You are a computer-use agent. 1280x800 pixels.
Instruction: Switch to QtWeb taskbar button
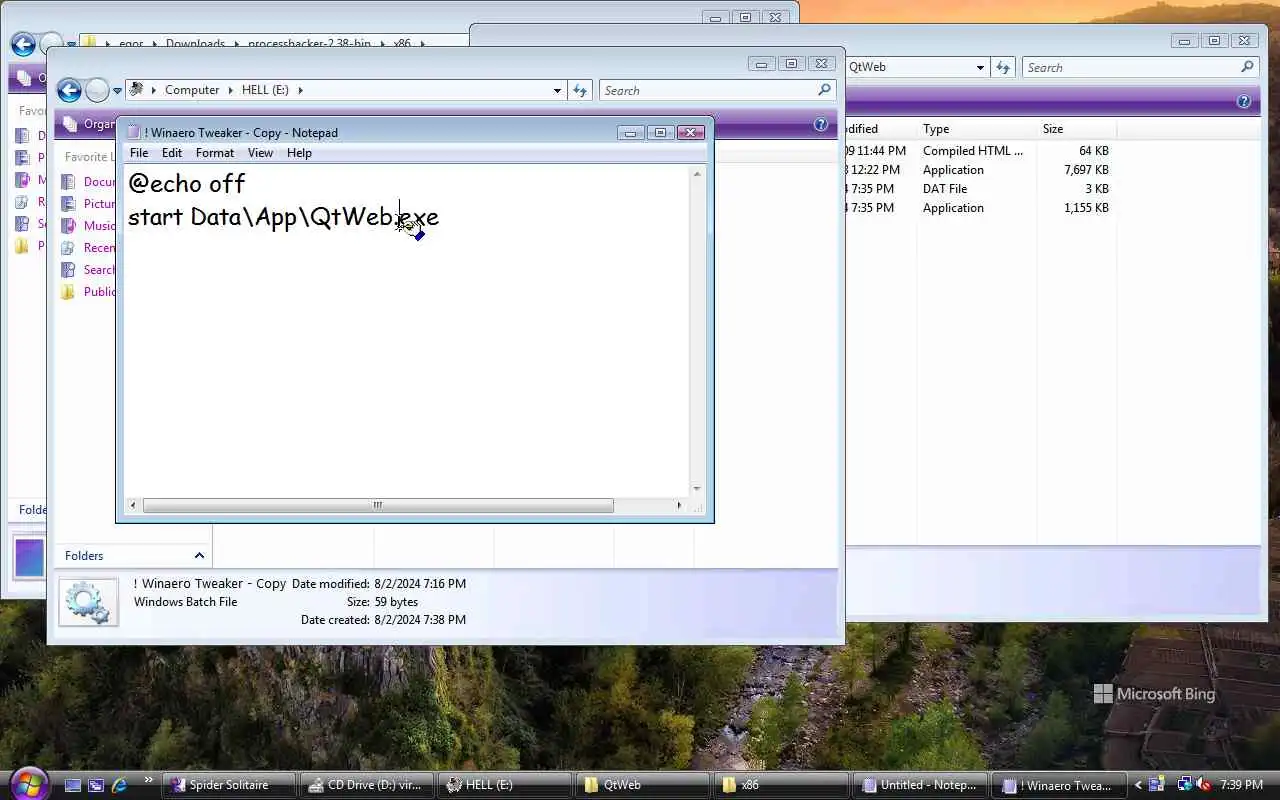pos(644,785)
